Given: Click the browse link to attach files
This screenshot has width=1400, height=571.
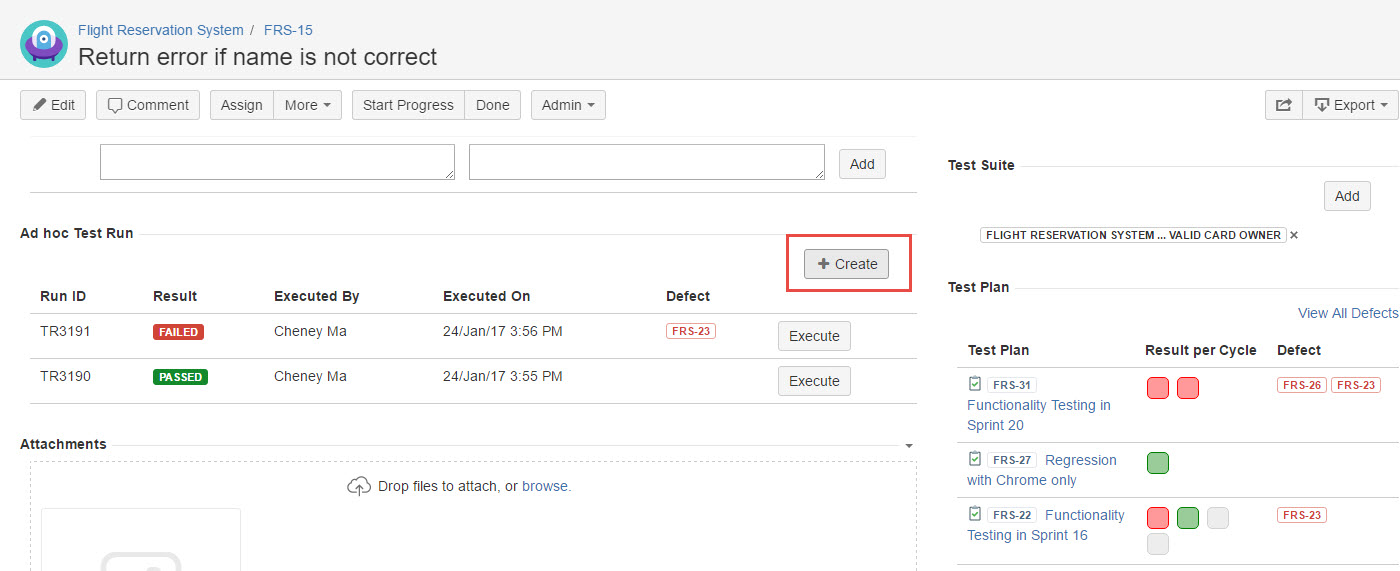Looking at the screenshot, I should 545,486.
